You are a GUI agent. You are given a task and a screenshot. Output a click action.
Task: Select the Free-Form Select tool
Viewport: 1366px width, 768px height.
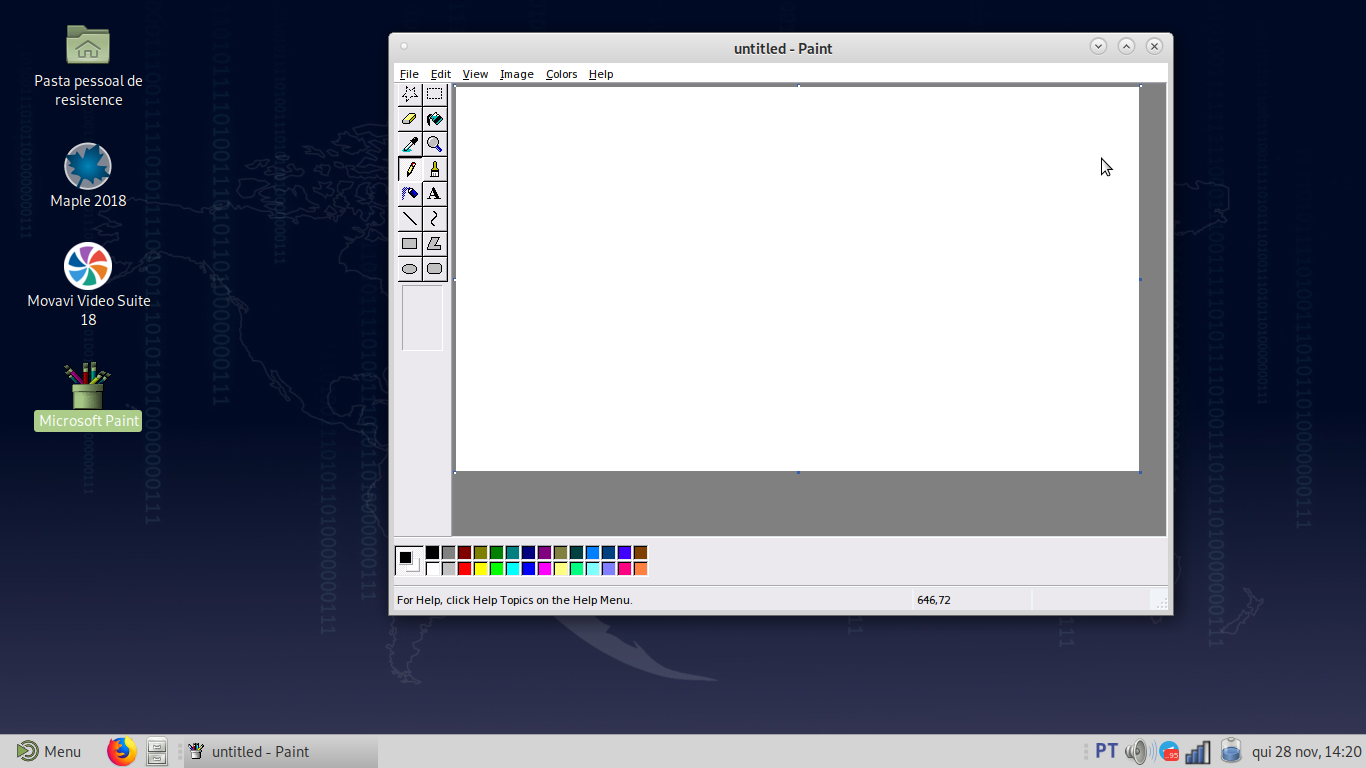[x=410, y=94]
